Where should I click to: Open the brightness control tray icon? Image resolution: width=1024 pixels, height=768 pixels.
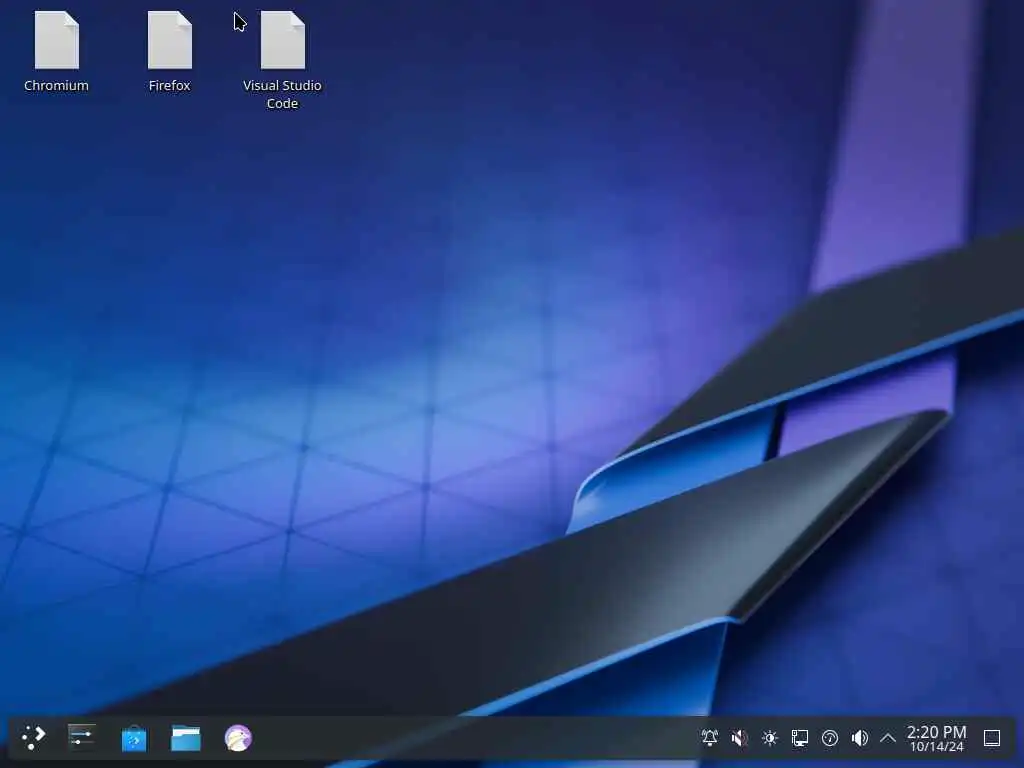pyautogui.click(x=769, y=738)
